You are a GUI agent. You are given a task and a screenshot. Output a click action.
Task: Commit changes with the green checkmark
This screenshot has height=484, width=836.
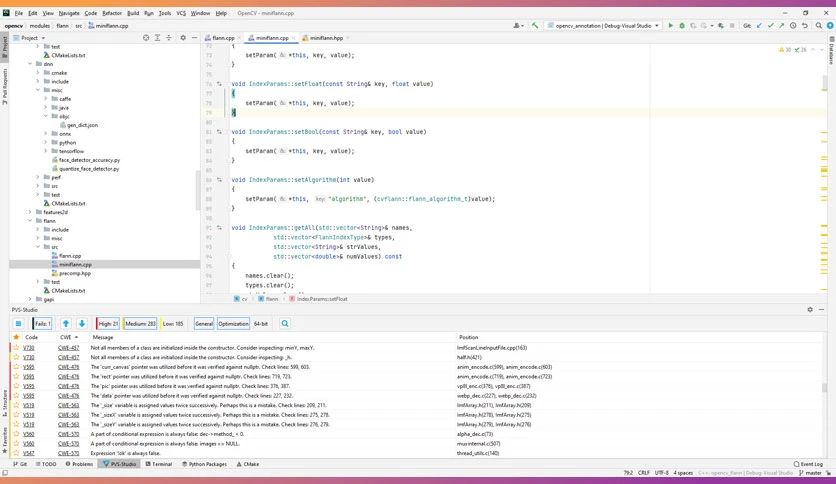(770, 26)
